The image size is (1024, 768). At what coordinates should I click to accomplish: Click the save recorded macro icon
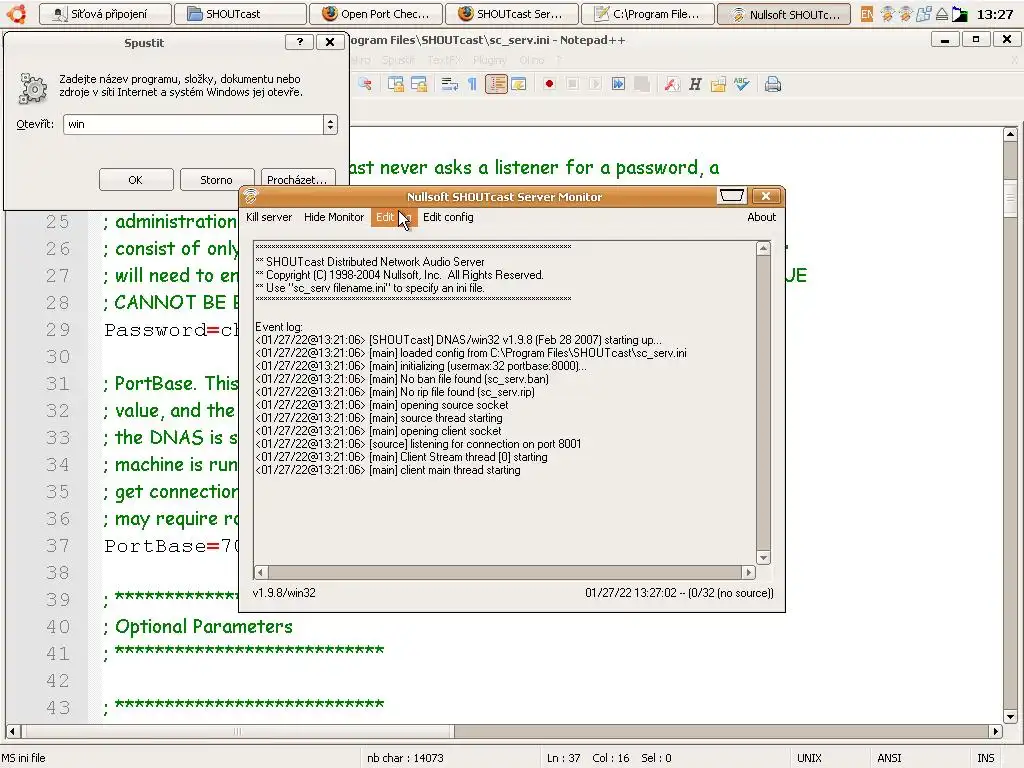tap(641, 84)
